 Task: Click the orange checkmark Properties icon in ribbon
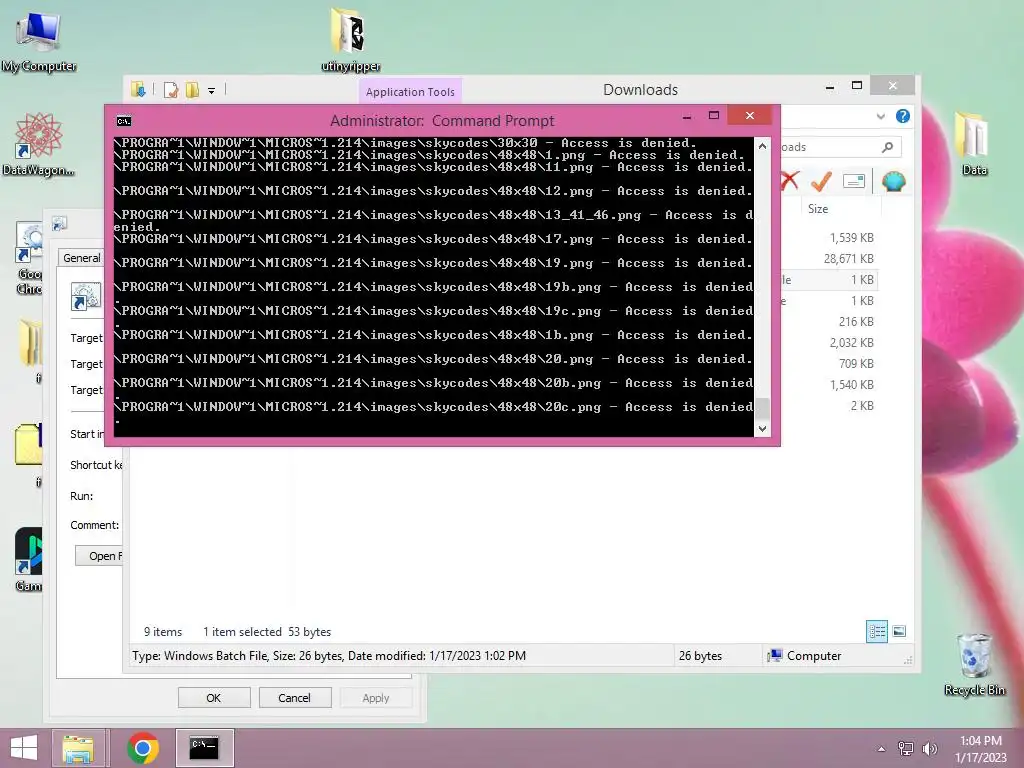click(x=821, y=180)
